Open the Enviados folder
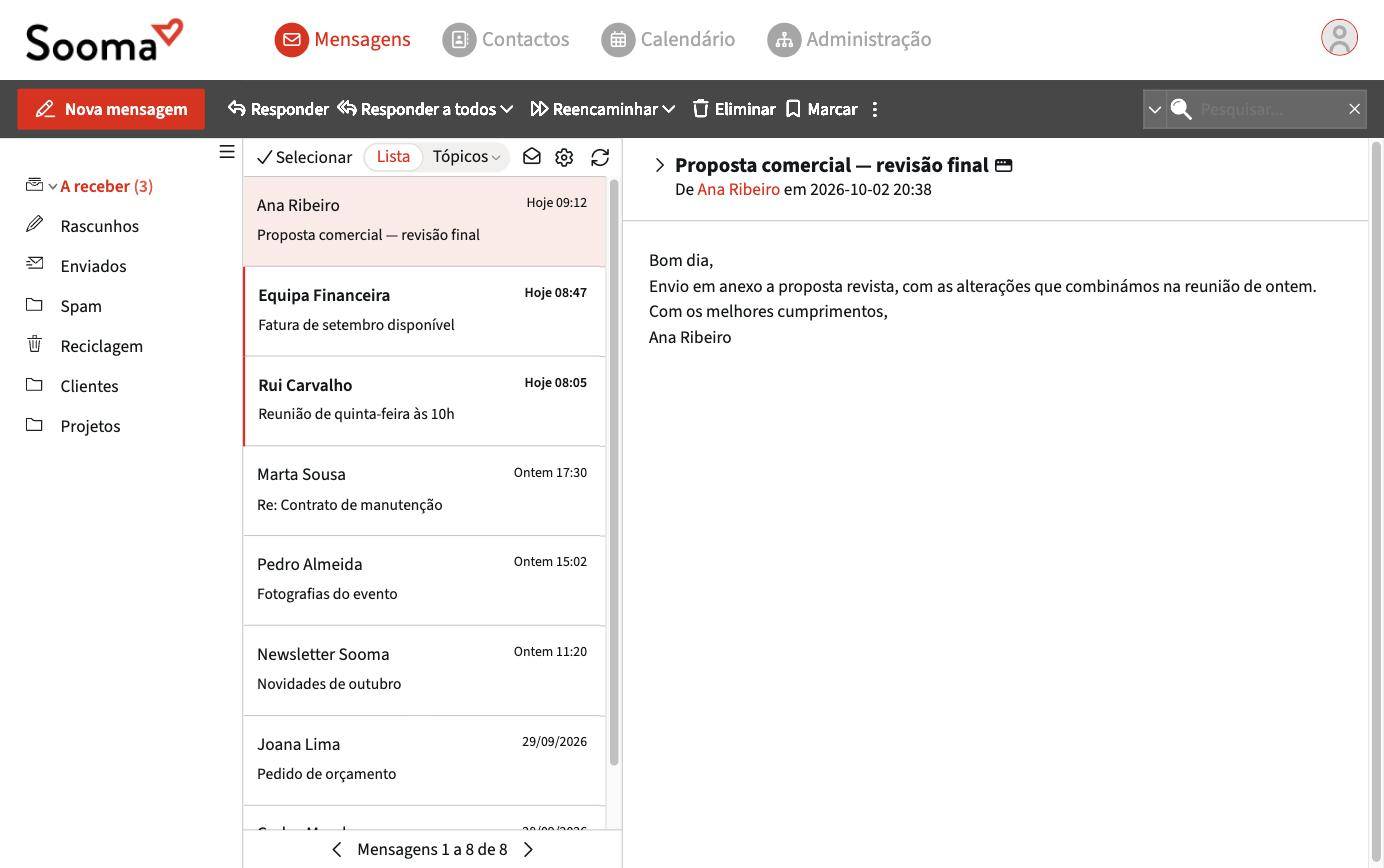The image size is (1384, 868). click(x=93, y=266)
